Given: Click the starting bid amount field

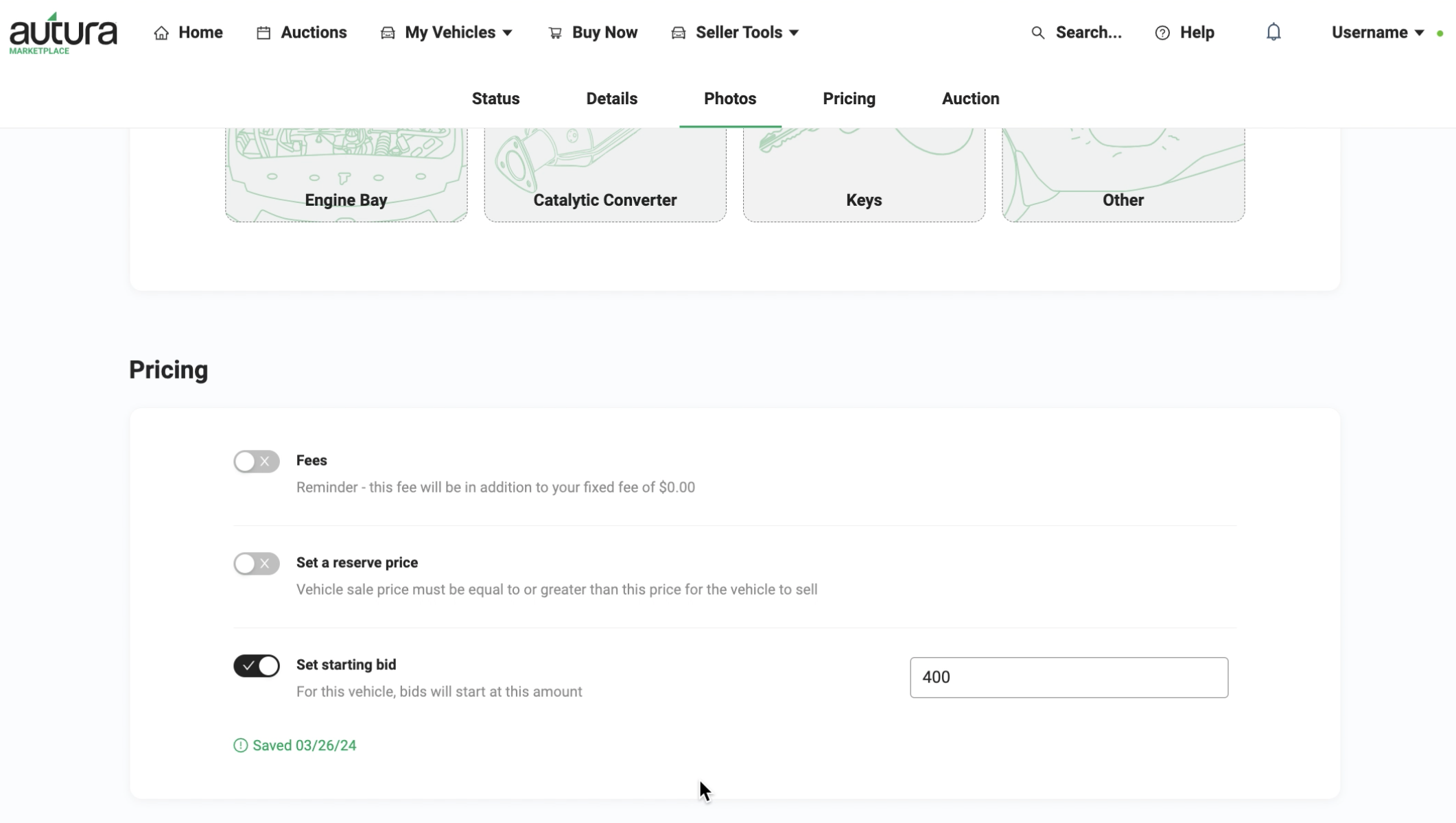Looking at the screenshot, I should coord(1069,678).
